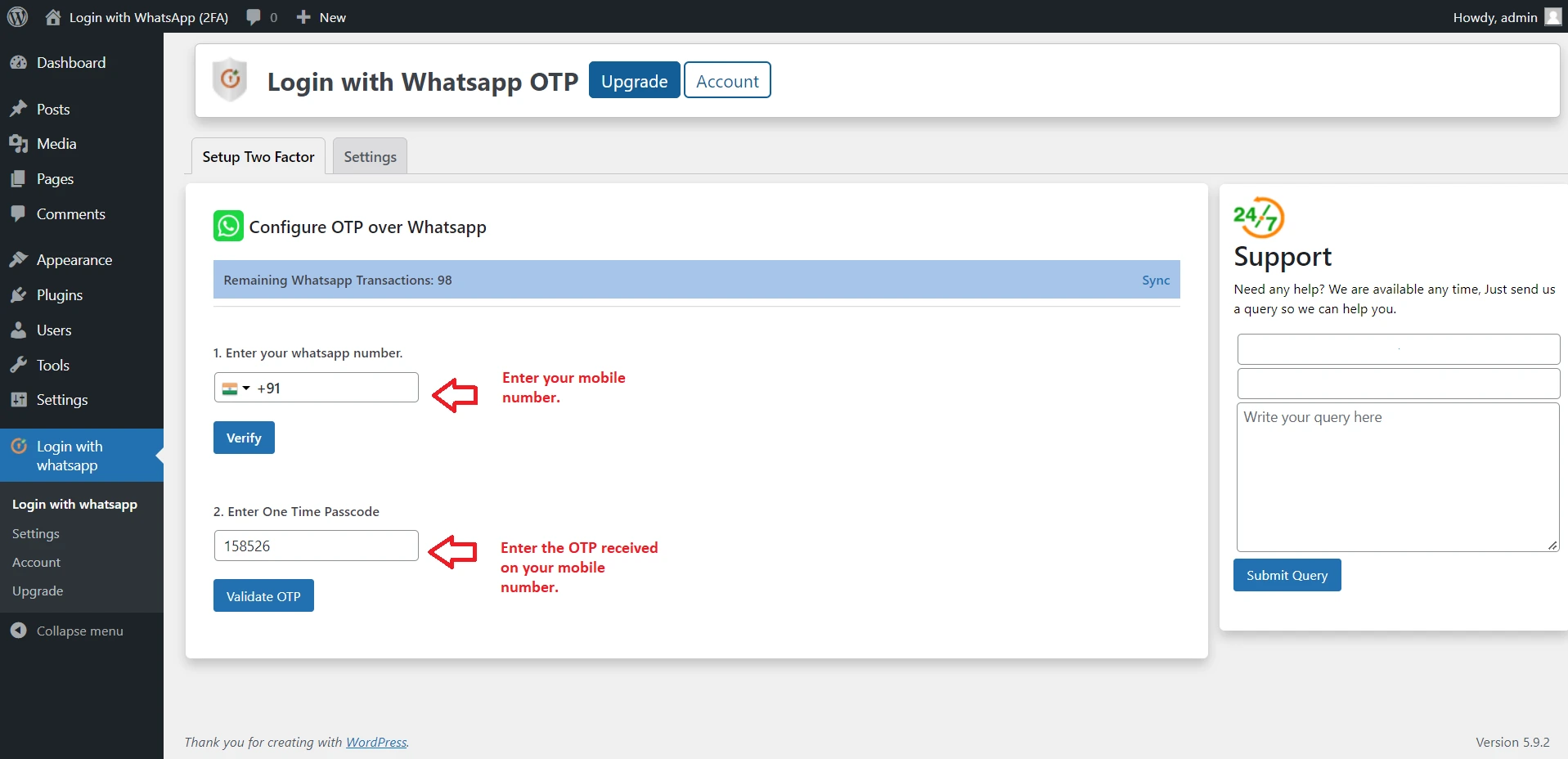The width and height of the screenshot is (1568, 759).
Task: Open the WordPress link in the footer
Action: [376, 742]
